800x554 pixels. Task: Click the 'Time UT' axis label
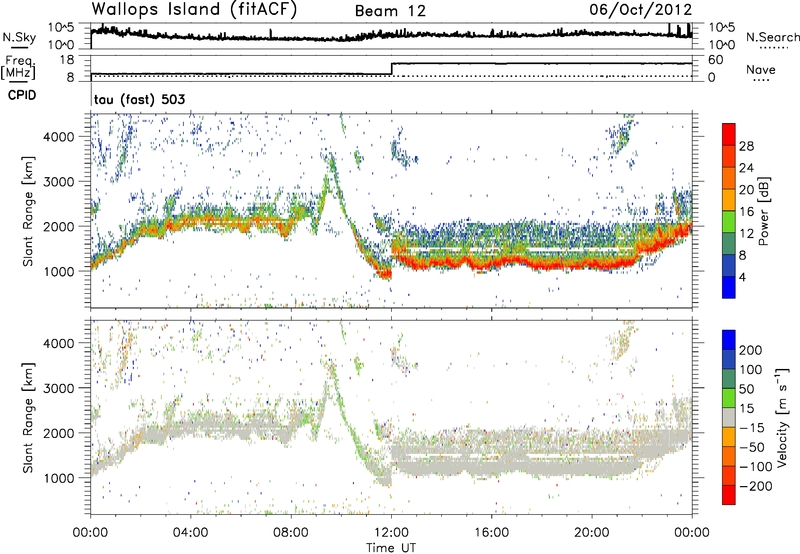pos(391,548)
